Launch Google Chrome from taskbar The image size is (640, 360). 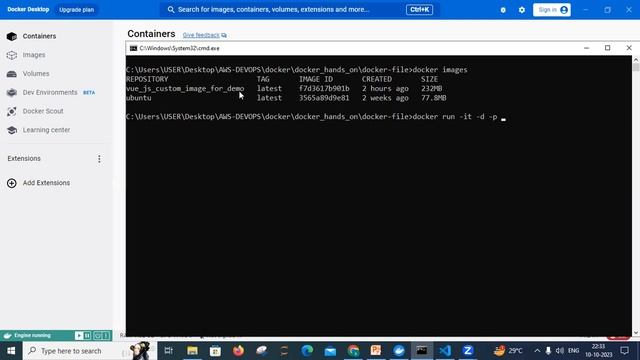click(353, 351)
